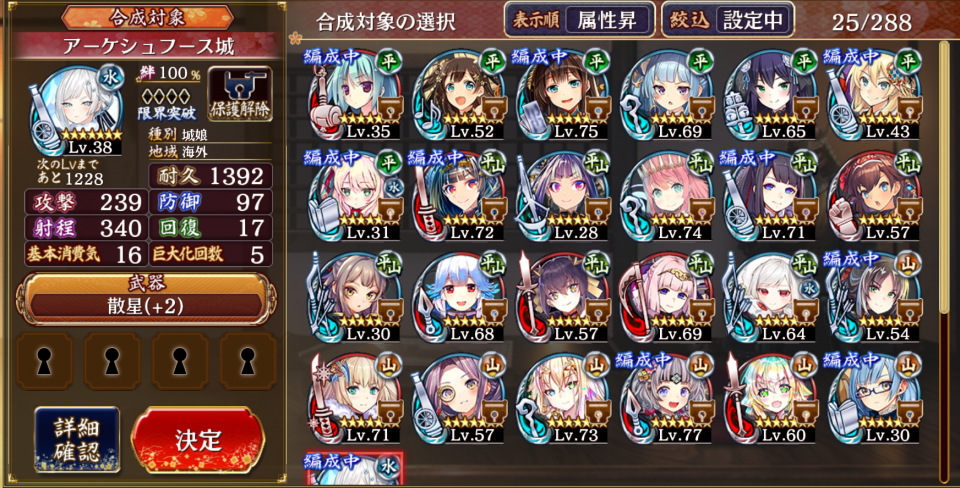Select the Lv.60 rainbow-haired character
This screenshot has height=488, width=960.
click(771, 398)
